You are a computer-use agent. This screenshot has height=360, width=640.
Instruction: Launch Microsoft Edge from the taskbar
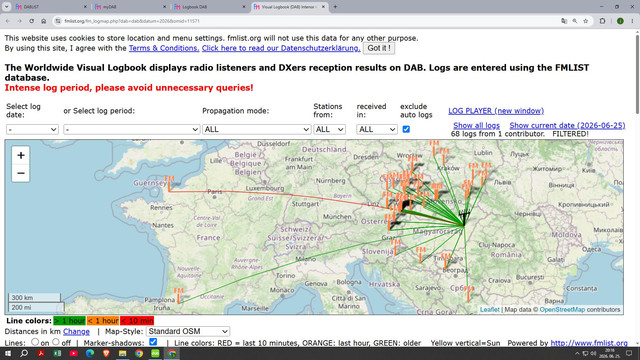tap(90, 353)
